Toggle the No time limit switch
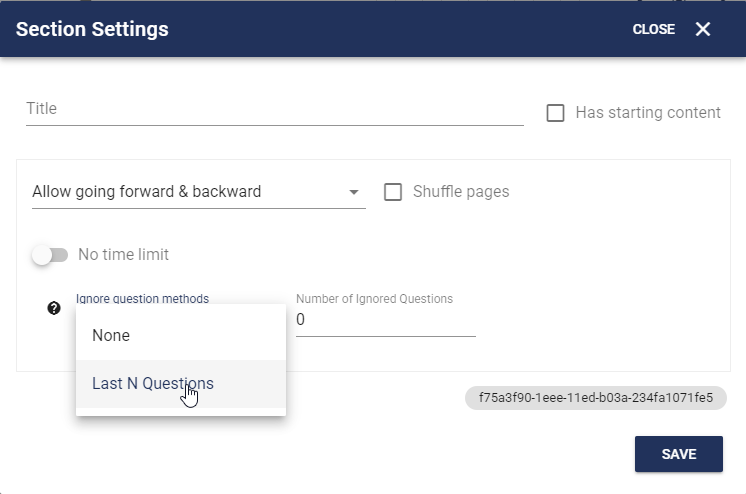 pos(50,255)
